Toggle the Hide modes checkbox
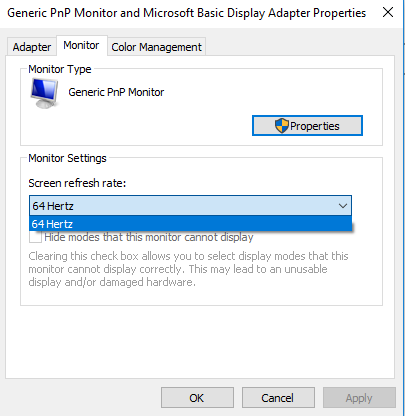Screen dimensions: 405x416 pyautogui.click(x=35, y=237)
